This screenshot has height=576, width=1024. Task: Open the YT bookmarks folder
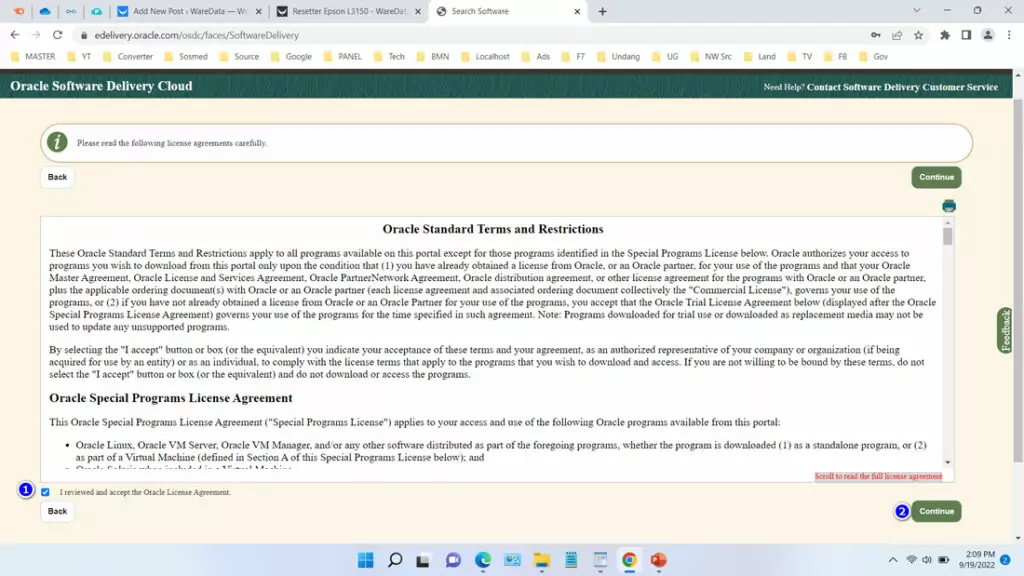(x=80, y=57)
